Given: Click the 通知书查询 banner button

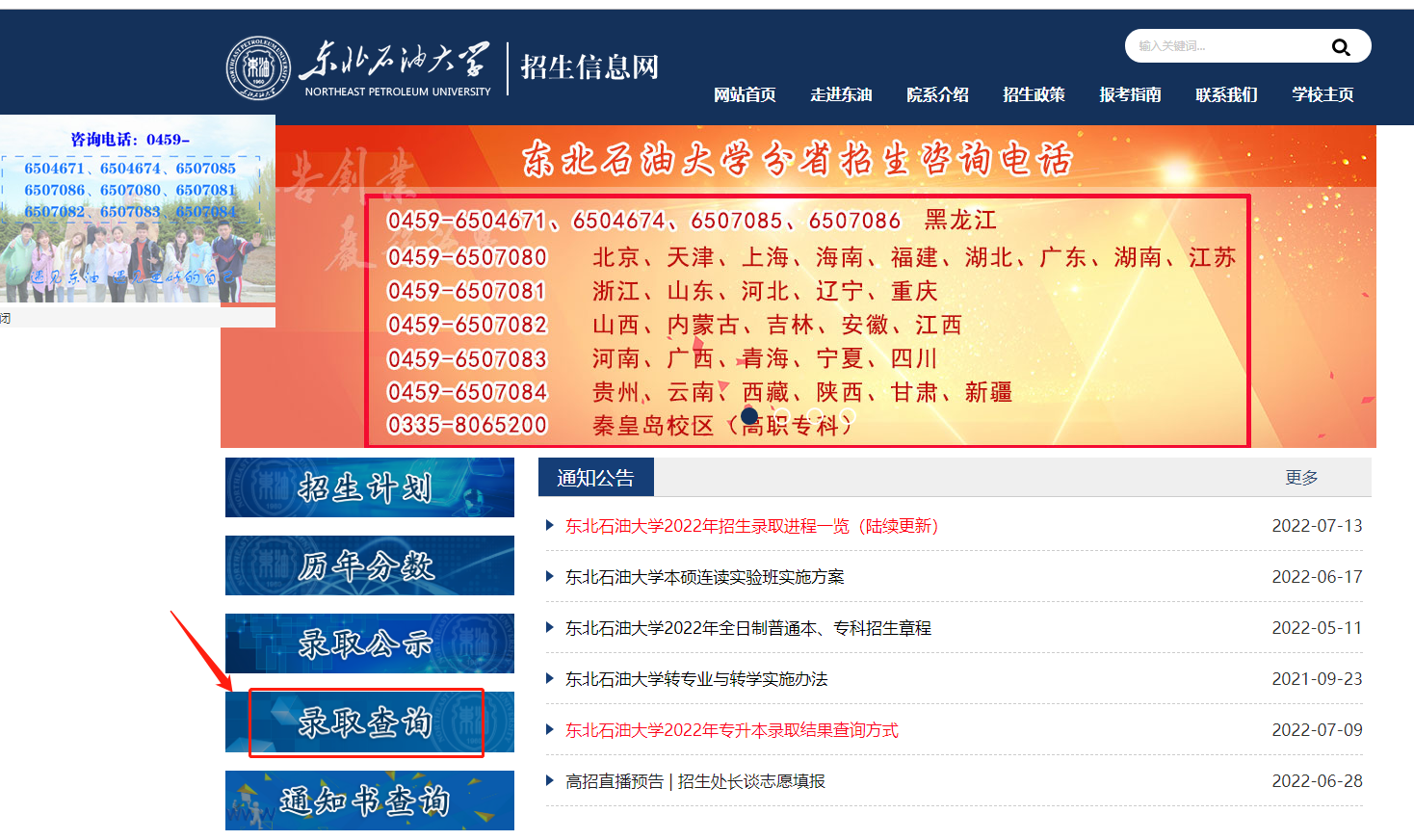Looking at the screenshot, I should [370, 801].
